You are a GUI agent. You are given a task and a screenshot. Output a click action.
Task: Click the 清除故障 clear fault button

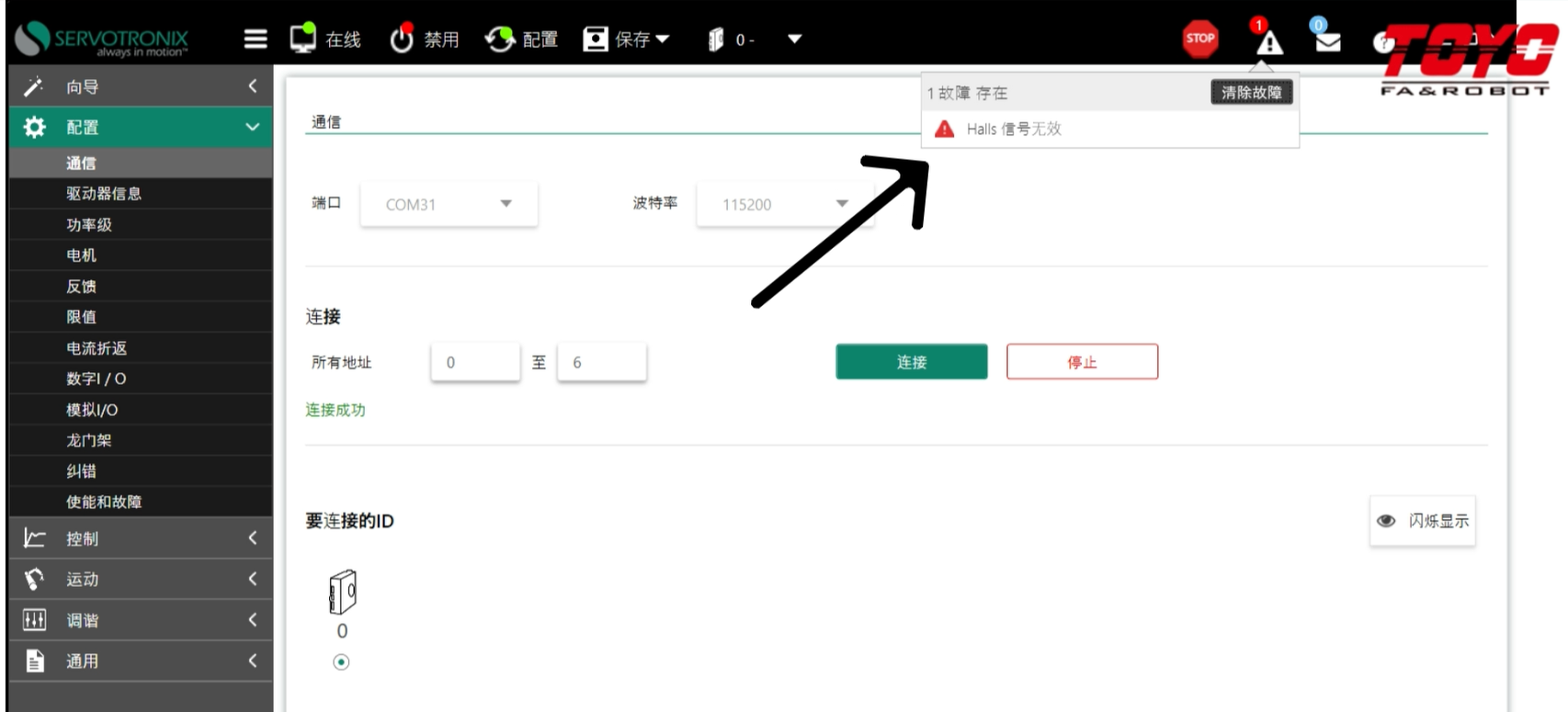[x=1251, y=93]
